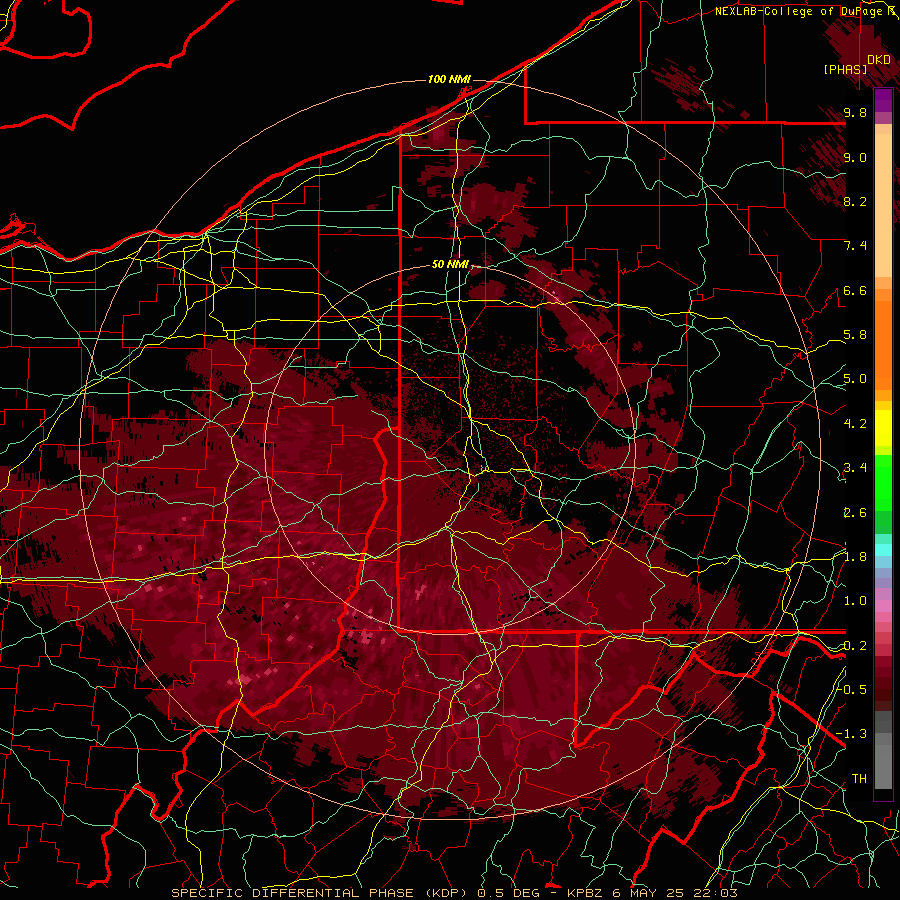Image resolution: width=900 pixels, height=900 pixels.
Task: Click the 8.2 value on the color scale
Action: pyautogui.click(x=855, y=201)
